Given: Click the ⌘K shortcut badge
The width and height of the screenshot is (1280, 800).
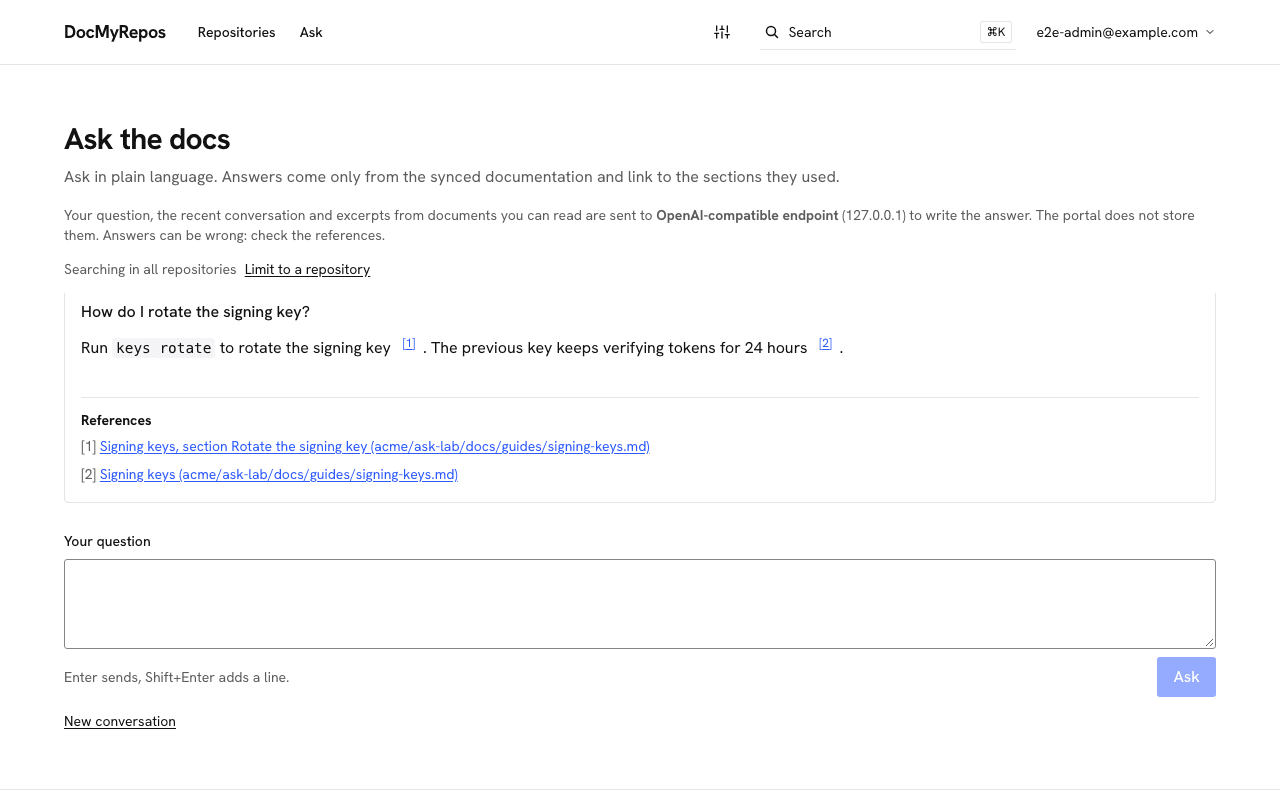Looking at the screenshot, I should pos(996,32).
